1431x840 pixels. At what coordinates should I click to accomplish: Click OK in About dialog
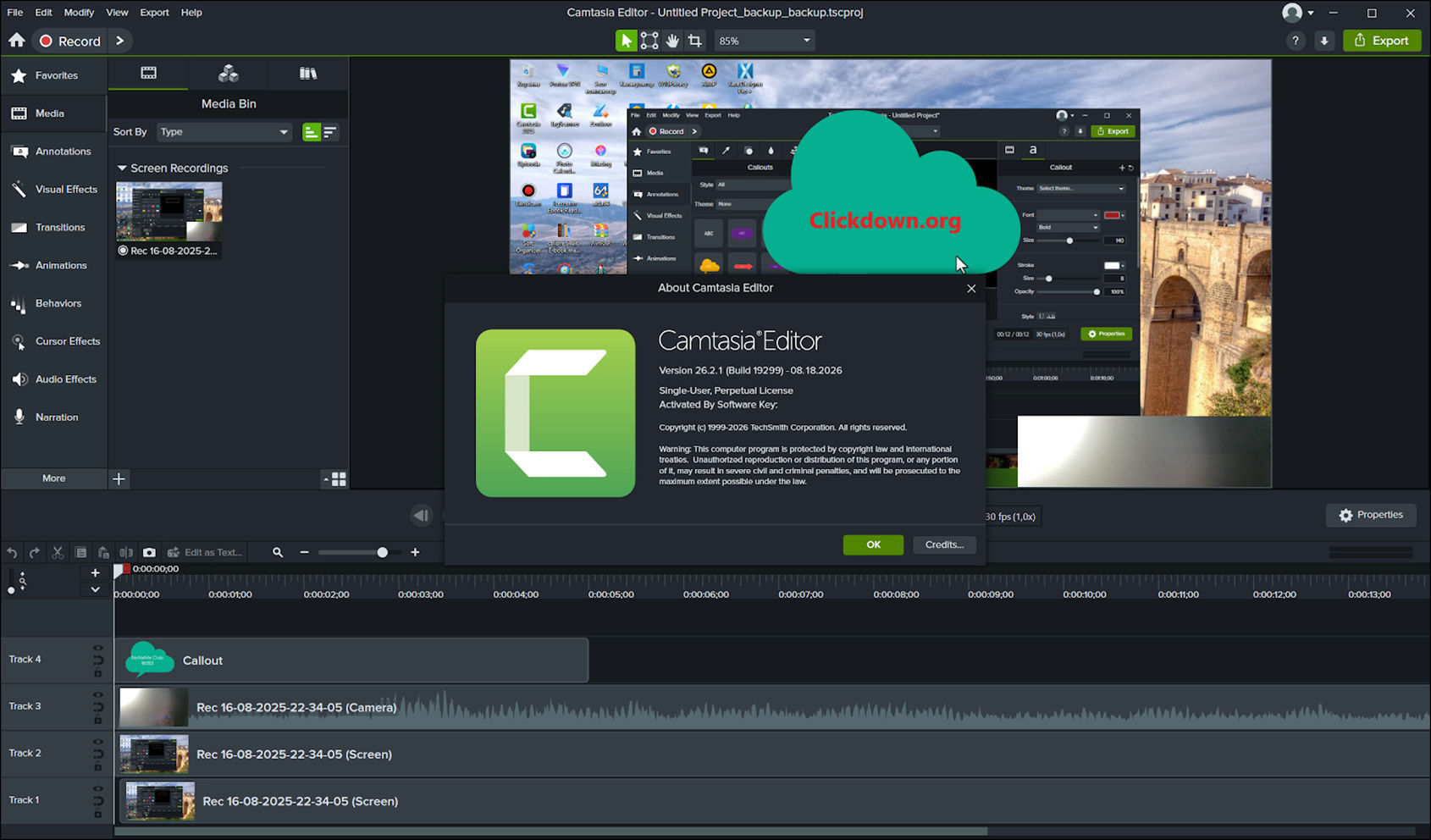point(873,545)
